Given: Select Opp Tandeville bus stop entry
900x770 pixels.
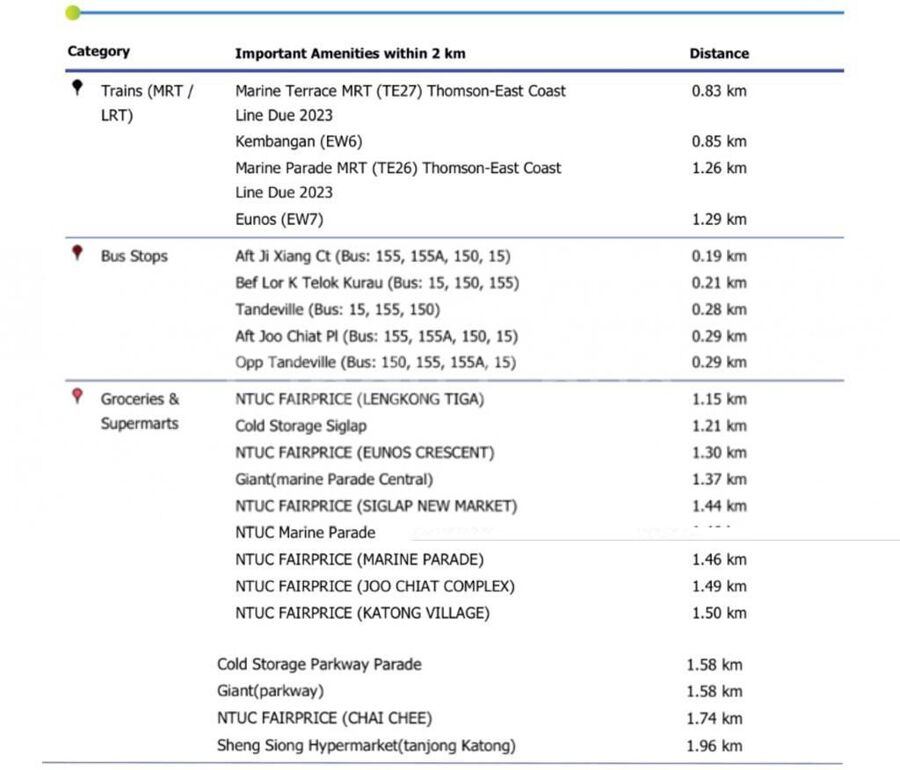Looking at the screenshot, I should tap(376, 362).
